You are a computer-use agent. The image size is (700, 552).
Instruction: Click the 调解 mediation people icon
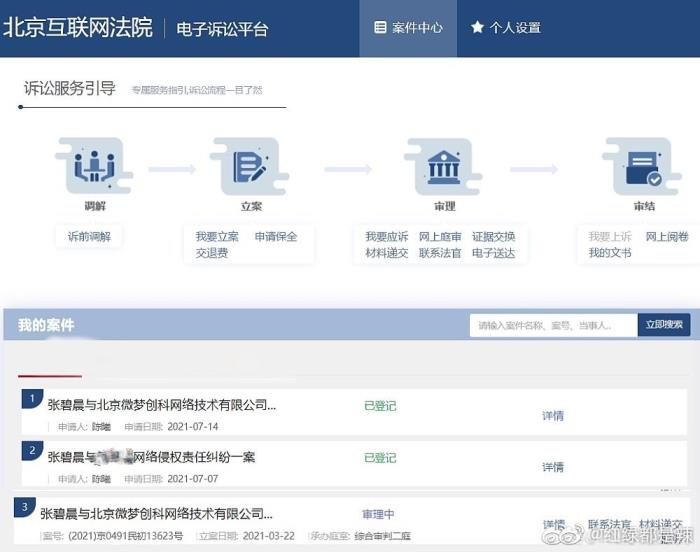95,167
